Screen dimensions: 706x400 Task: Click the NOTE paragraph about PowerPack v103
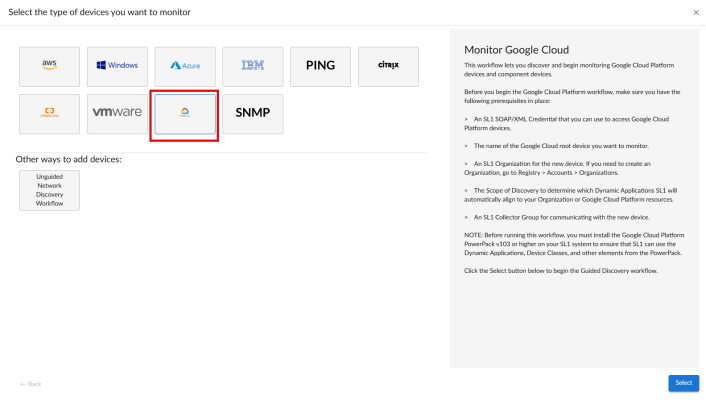click(574, 244)
